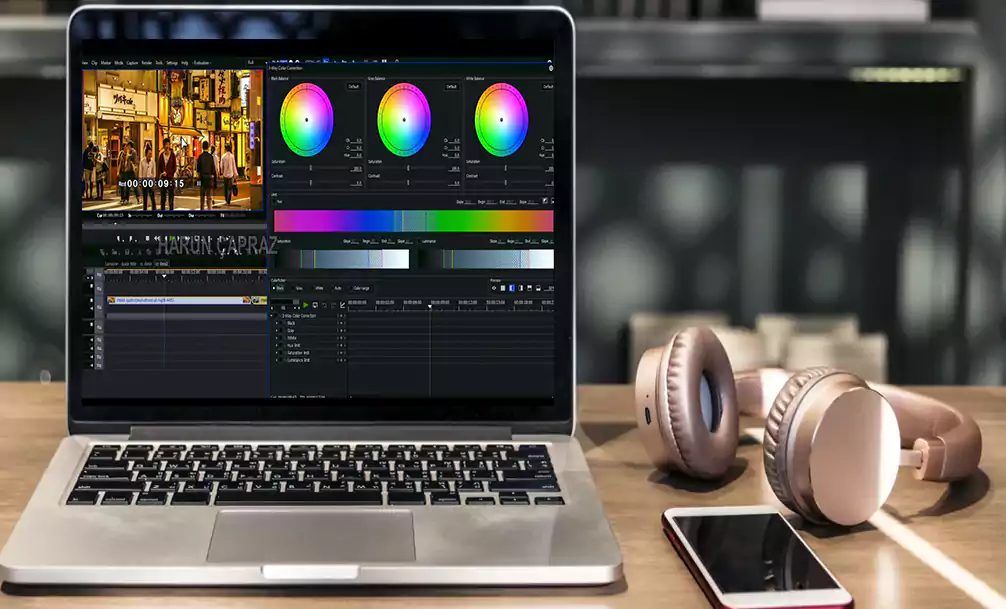Open the Capture menu

[132, 62]
